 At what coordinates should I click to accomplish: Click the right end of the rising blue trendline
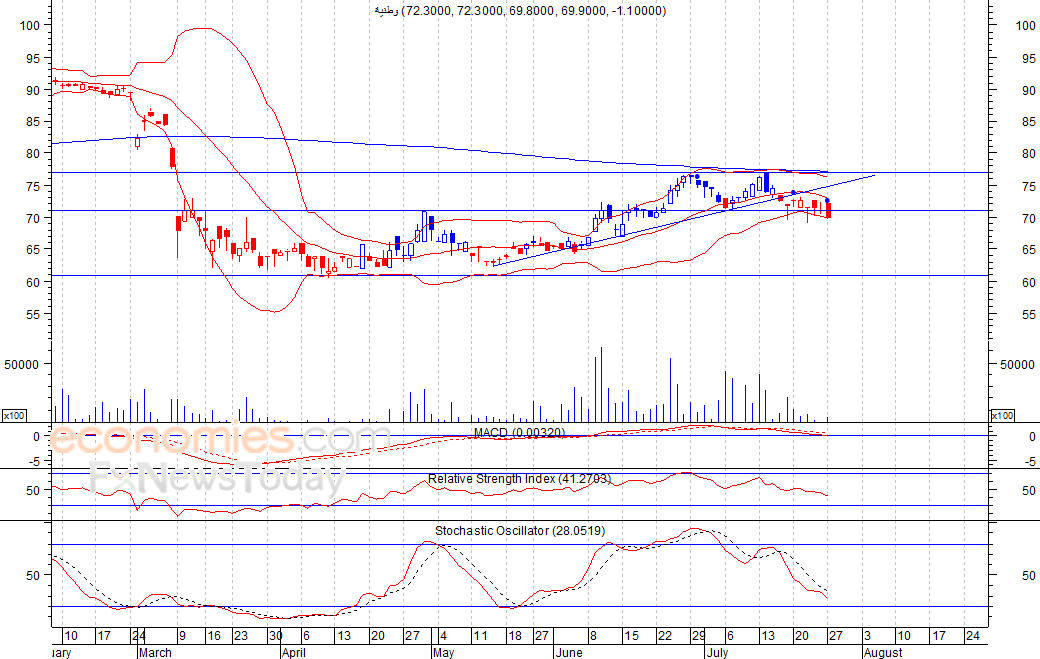coord(875,175)
